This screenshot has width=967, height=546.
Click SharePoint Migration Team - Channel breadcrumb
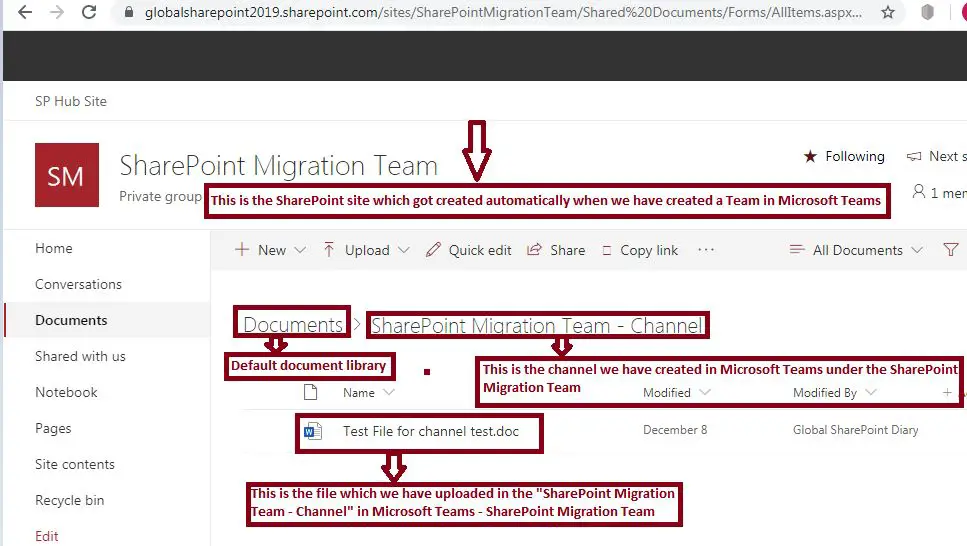(537, 325)
